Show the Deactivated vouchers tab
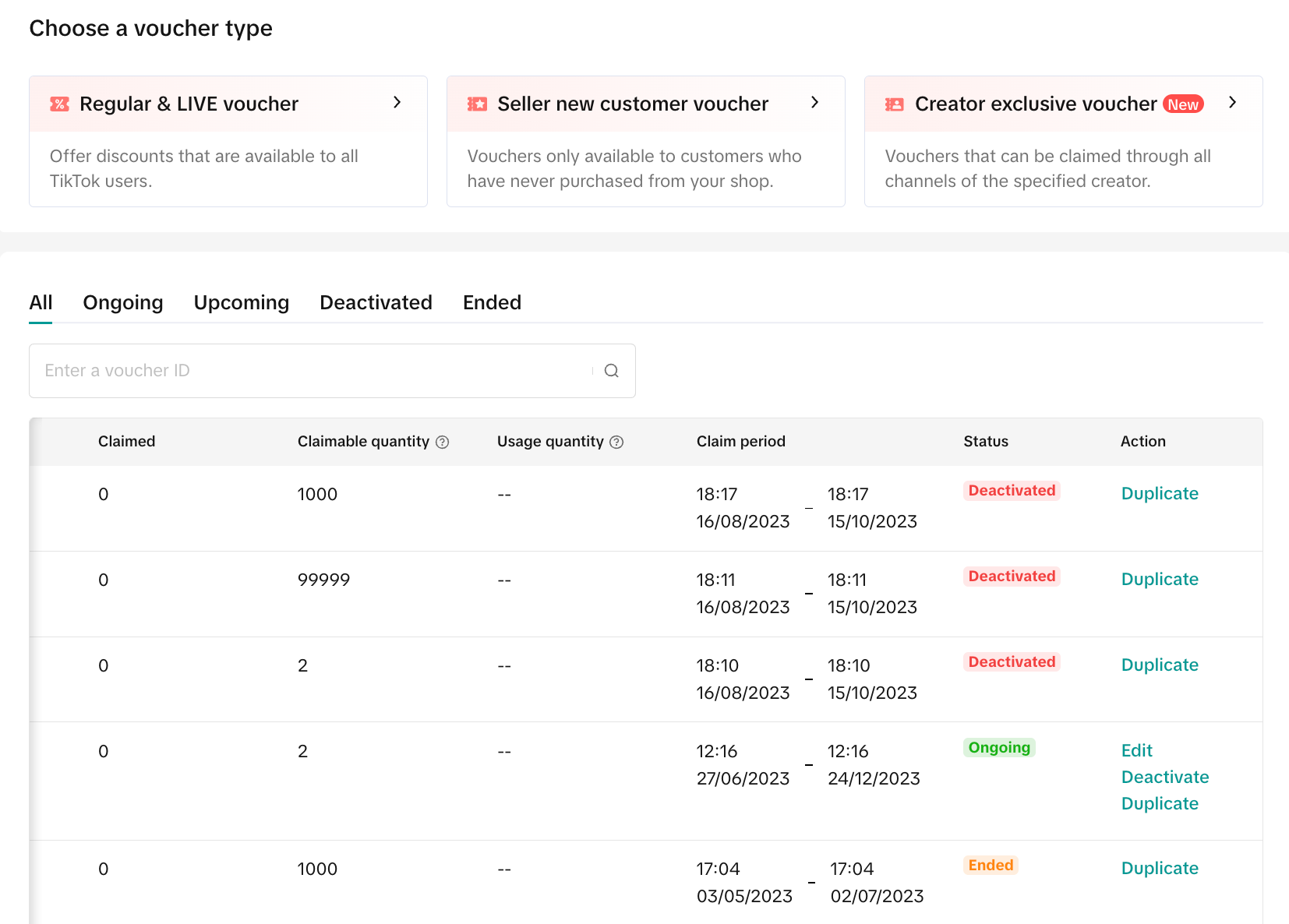 [x=376, y=302]
